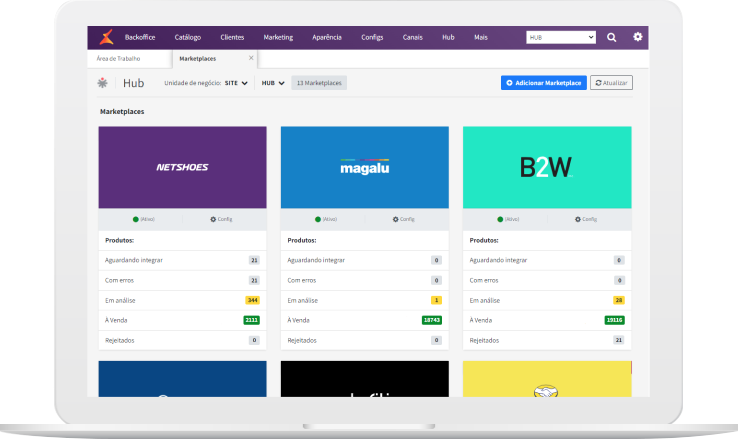Image resolution: width=738 pixels, height=439 pixels.
Task: Click the orange logo in the top navigation bar
Action: coord(106,37)
